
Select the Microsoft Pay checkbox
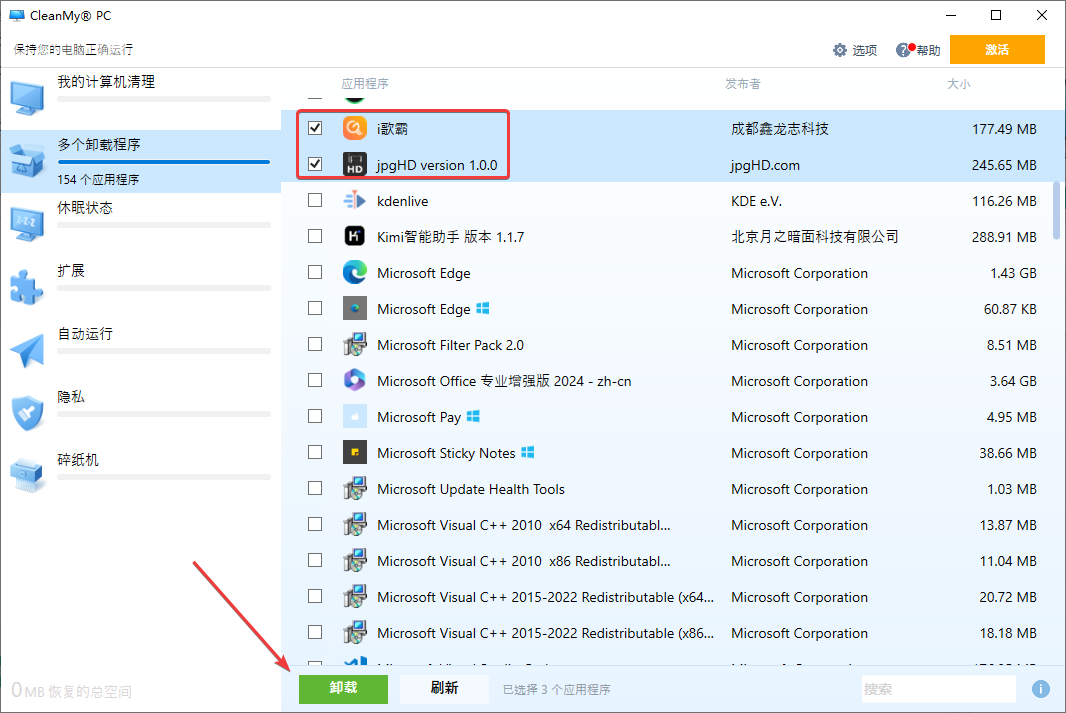click(315, 416)
